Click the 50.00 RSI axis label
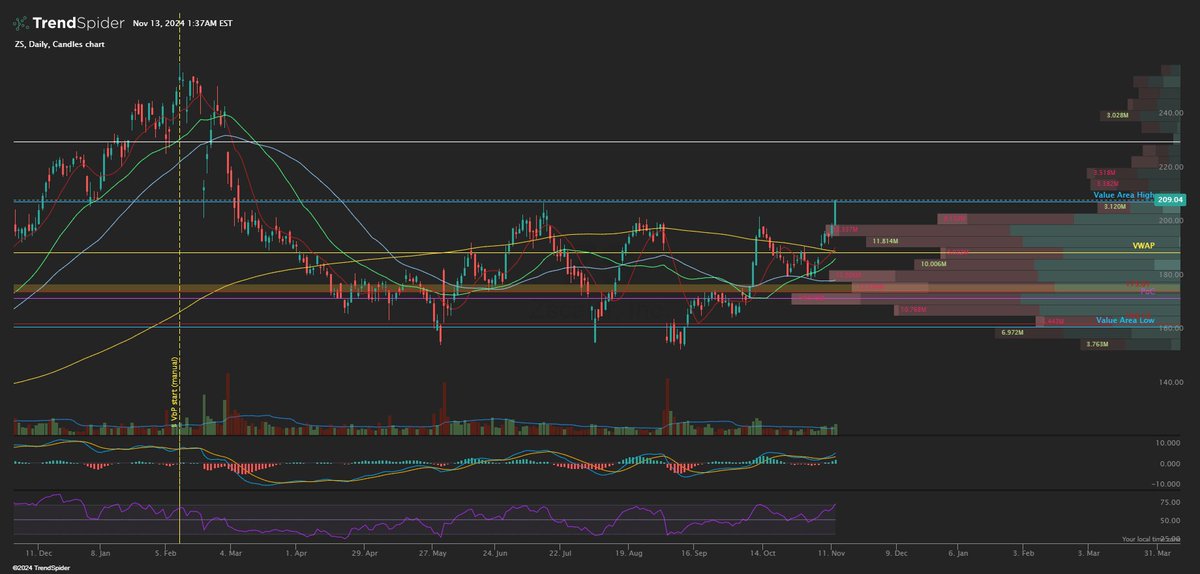Screen dimensions: 1200x574 pos(1172,521)
